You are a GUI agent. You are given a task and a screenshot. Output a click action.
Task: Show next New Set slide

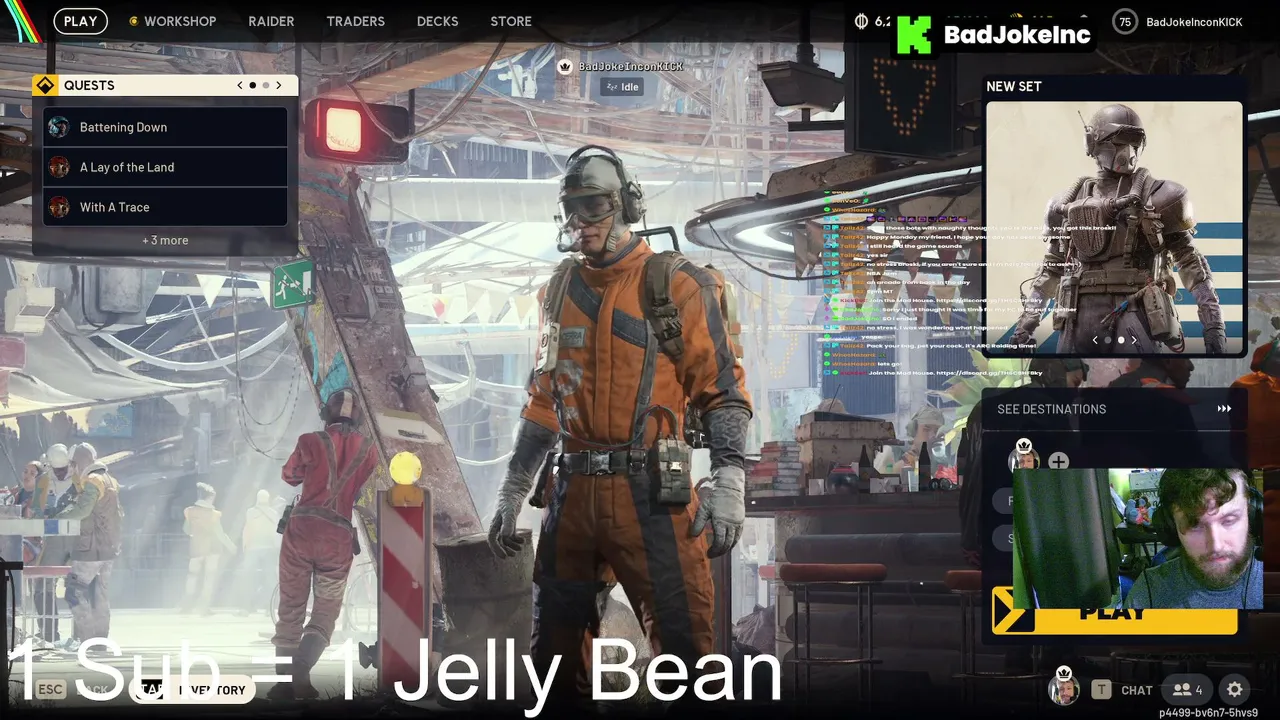[1134, 340]
